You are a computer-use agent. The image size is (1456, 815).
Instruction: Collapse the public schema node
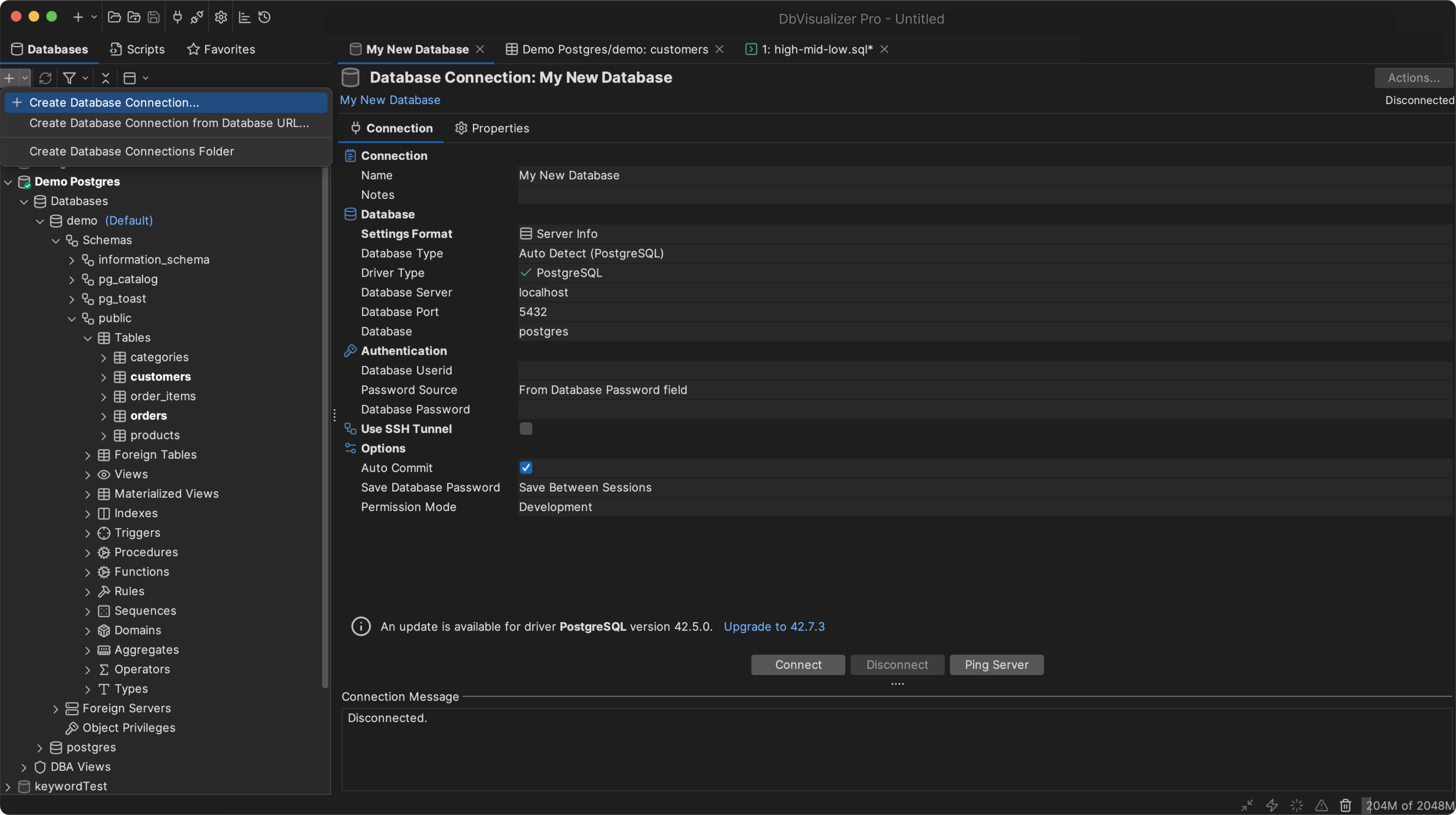(x=72, y=318)
